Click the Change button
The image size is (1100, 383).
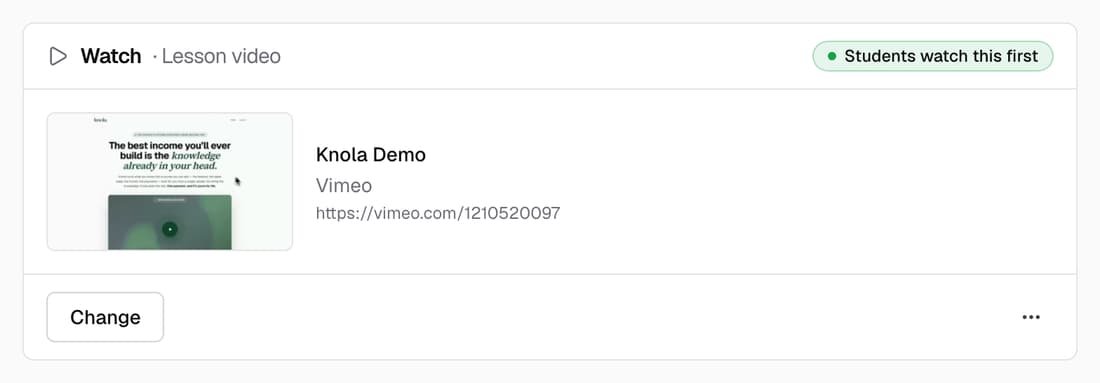coord(105,317)
